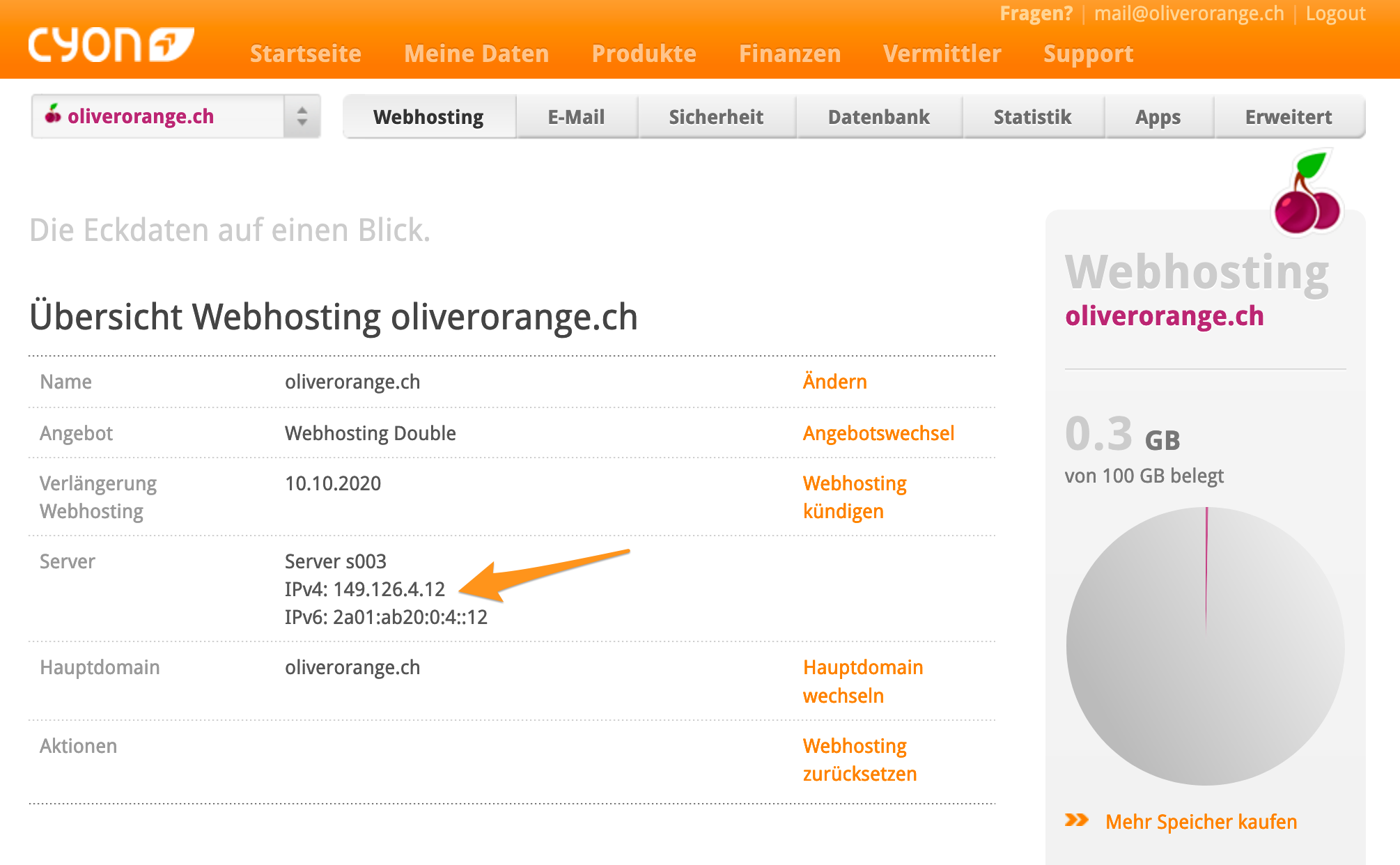Click the Name value oliverorange.ch
The image size is (1400, 865).
point(352,382)
